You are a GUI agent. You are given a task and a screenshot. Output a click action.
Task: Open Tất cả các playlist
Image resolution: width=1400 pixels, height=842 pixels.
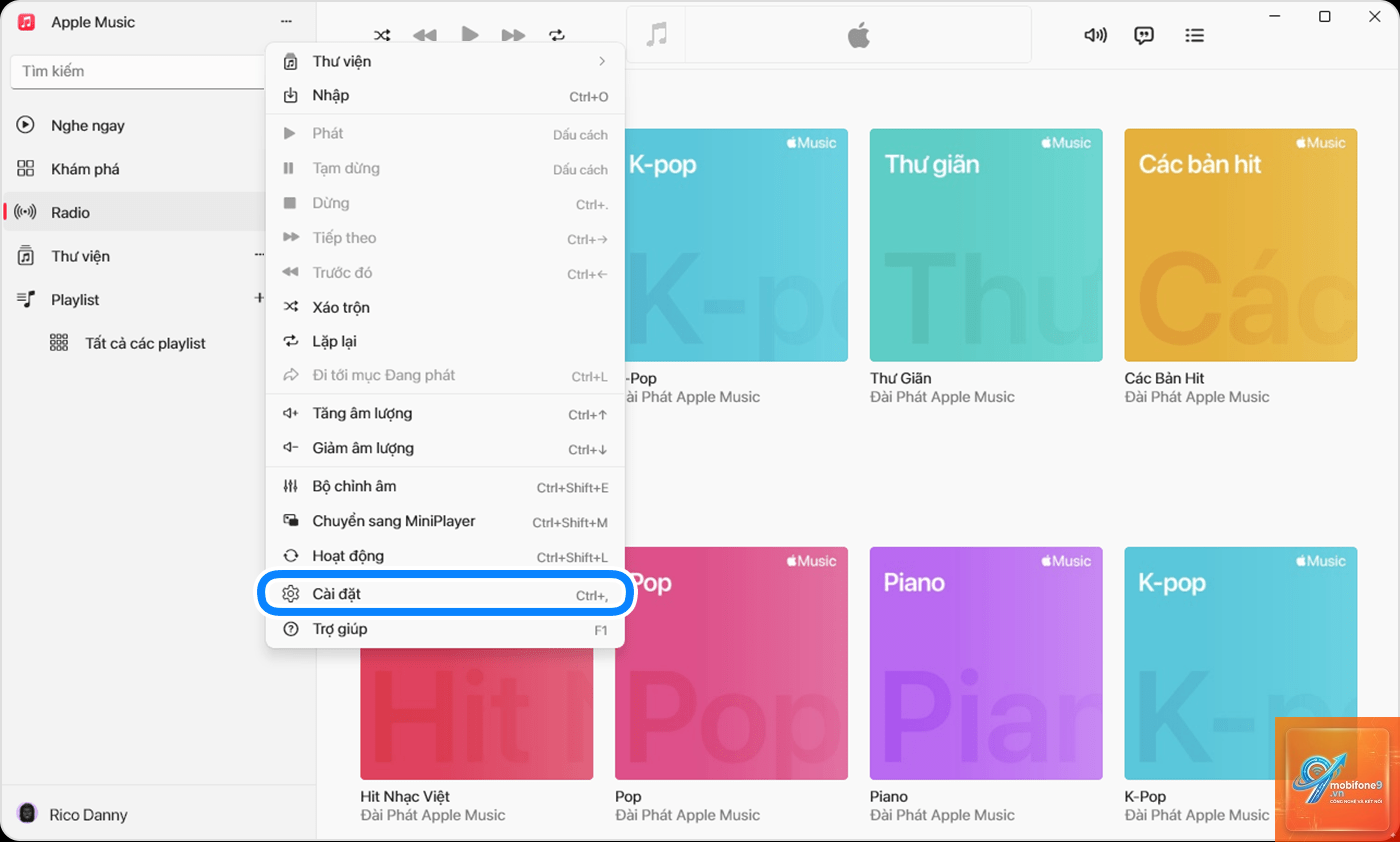click(145, 343)
